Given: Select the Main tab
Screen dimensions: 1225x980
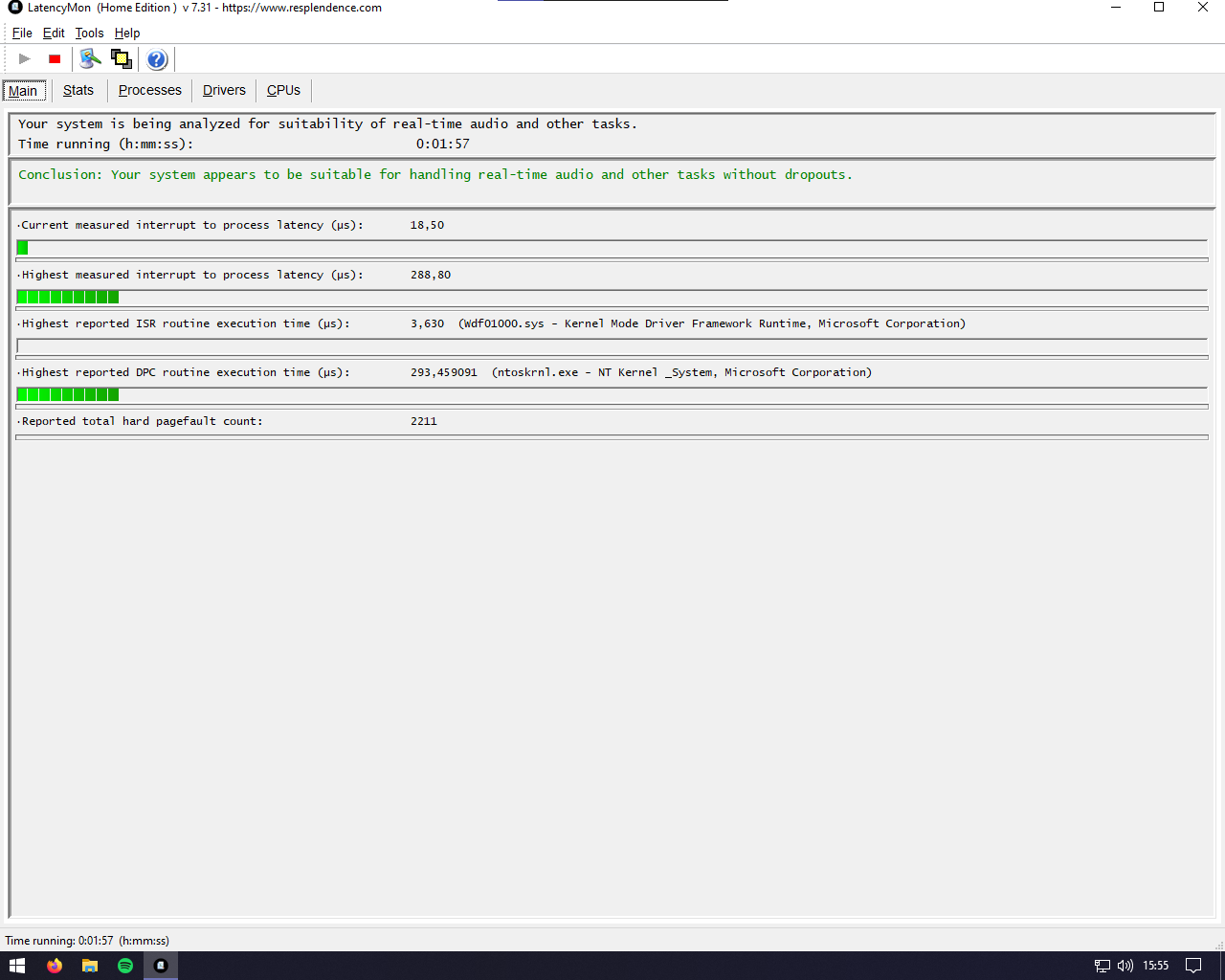Looking at the screenshot, I should tap(23, 91).
